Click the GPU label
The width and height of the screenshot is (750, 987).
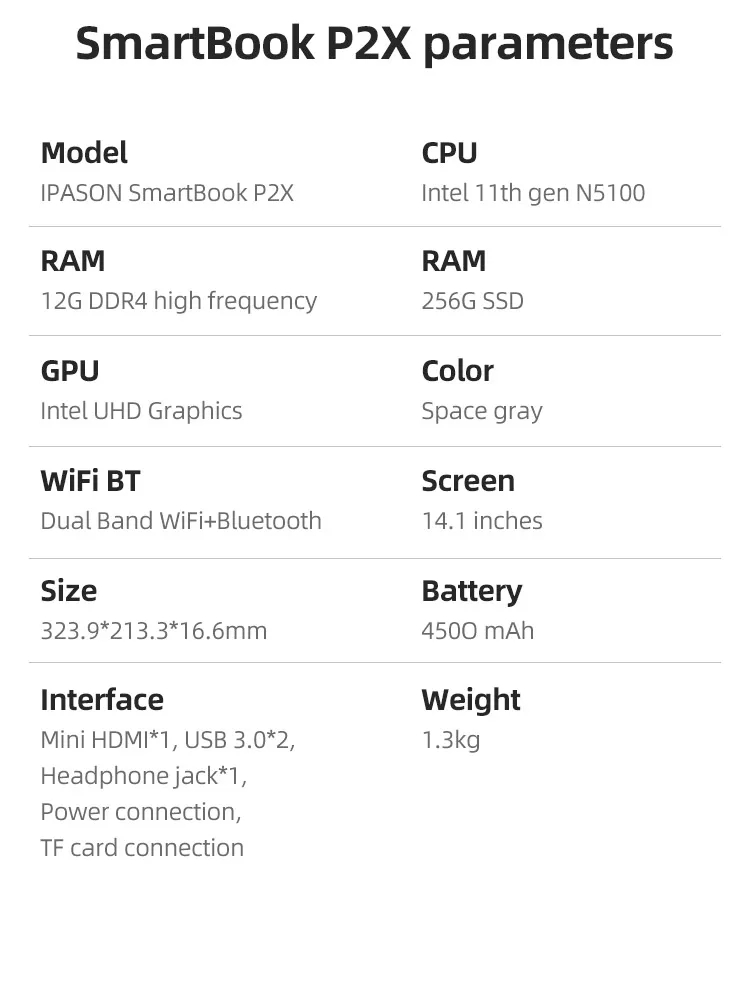pyautogui.click(x=69, y=371)
